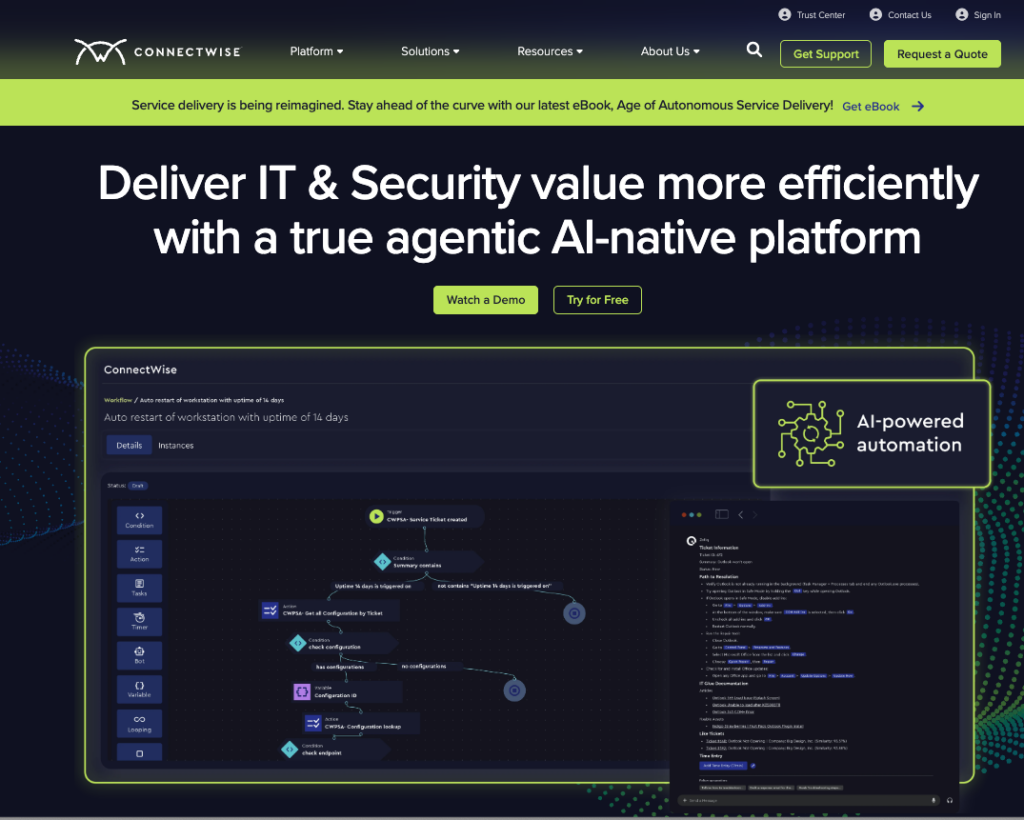
Task: Choose the Variable tool
Action: (139, 689)
